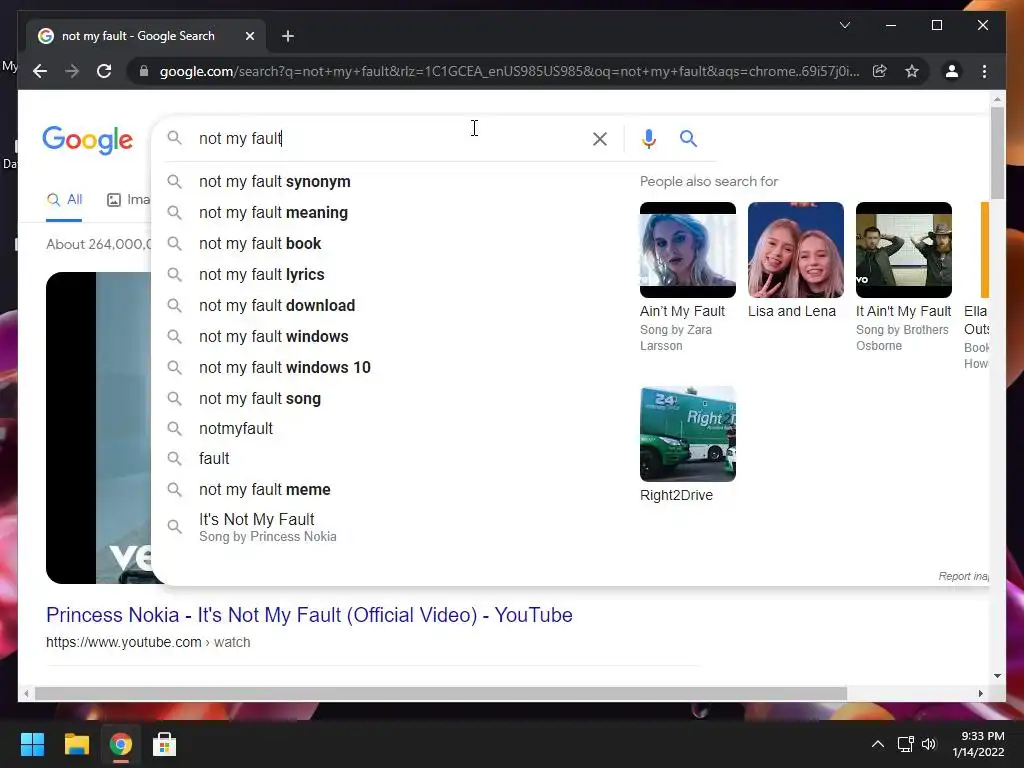Click the horizontal scrollbar thumb
The height and width of the screenshot is (768, 1024).
(x=441, y=694)
